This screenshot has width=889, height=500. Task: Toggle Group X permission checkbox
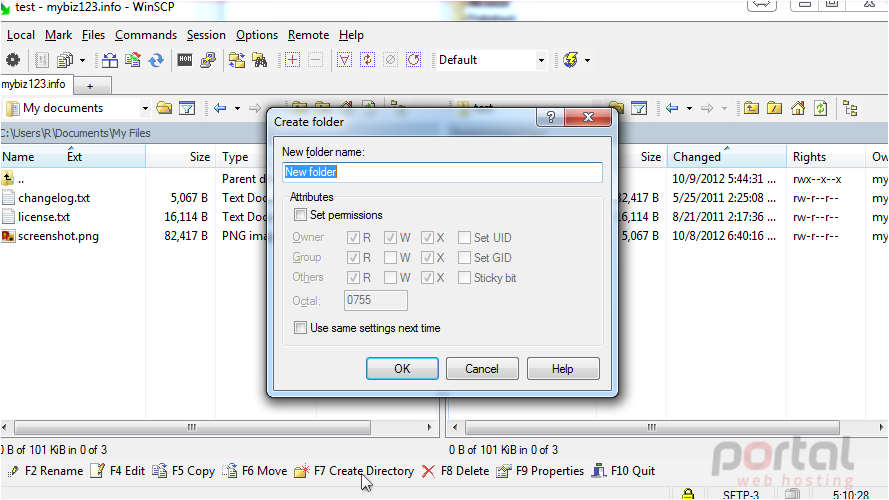click(x=427, y=258)
